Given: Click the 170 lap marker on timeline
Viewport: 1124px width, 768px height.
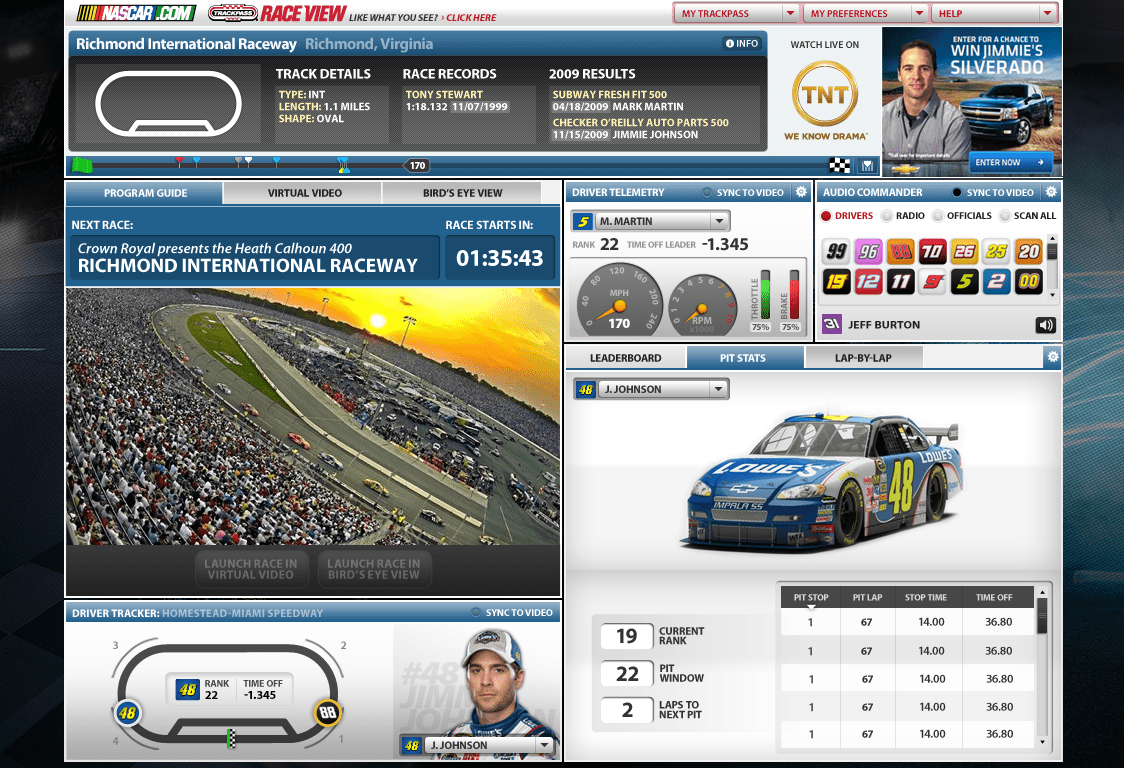Looking at the screenshot, I should (417, 166).
